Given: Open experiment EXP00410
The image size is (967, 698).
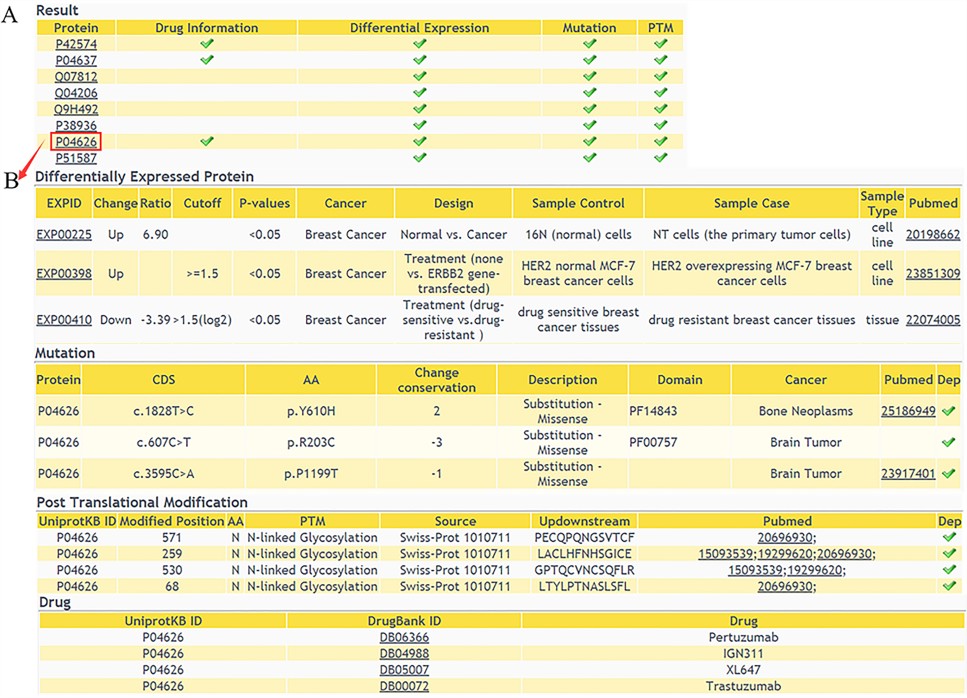Looking at the screenshot, I should coord(64,320).
